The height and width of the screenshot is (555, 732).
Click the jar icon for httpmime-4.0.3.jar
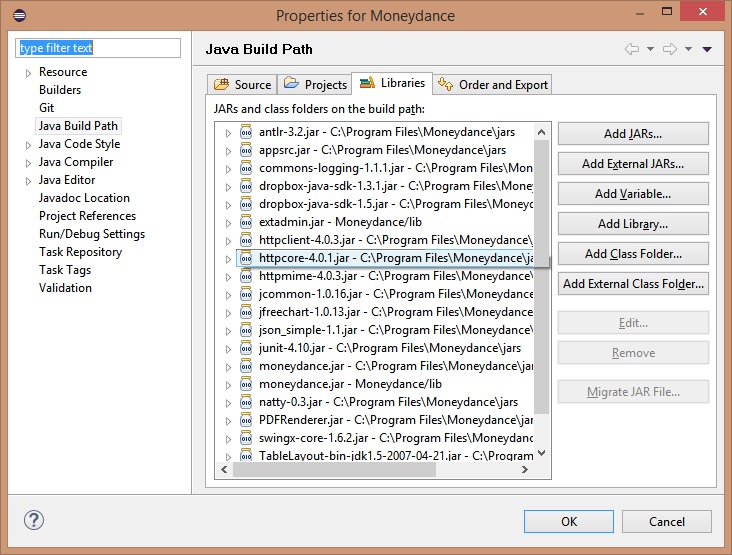point(246,276)
